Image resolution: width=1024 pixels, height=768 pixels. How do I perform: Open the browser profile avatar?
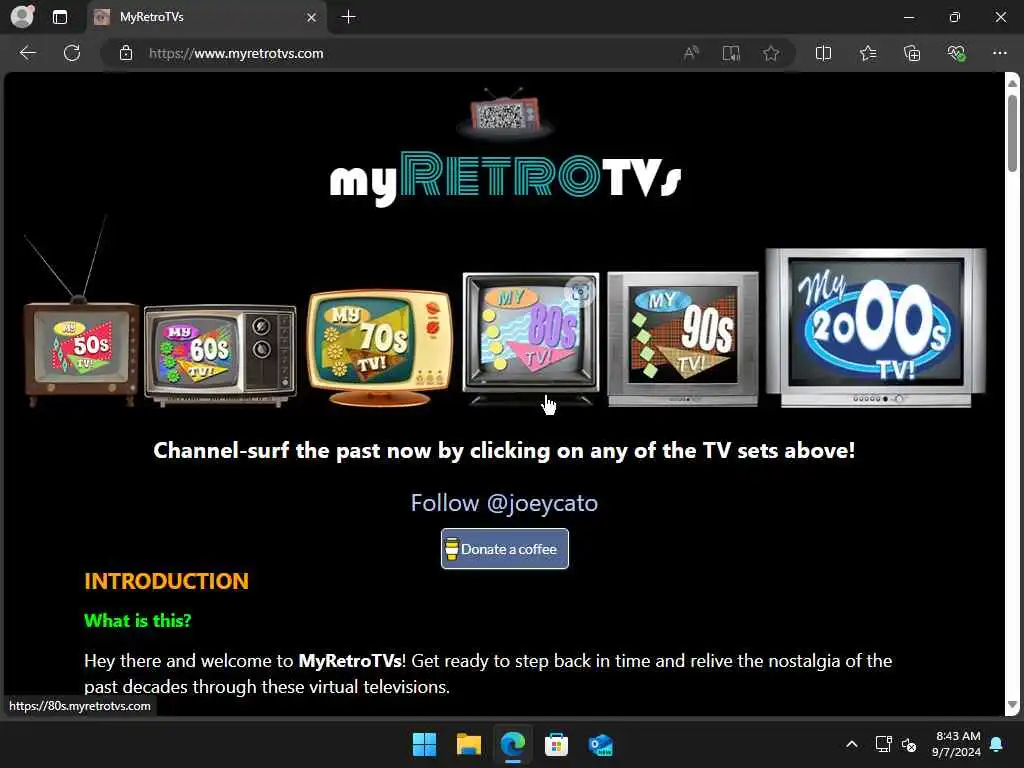(22, 16)
